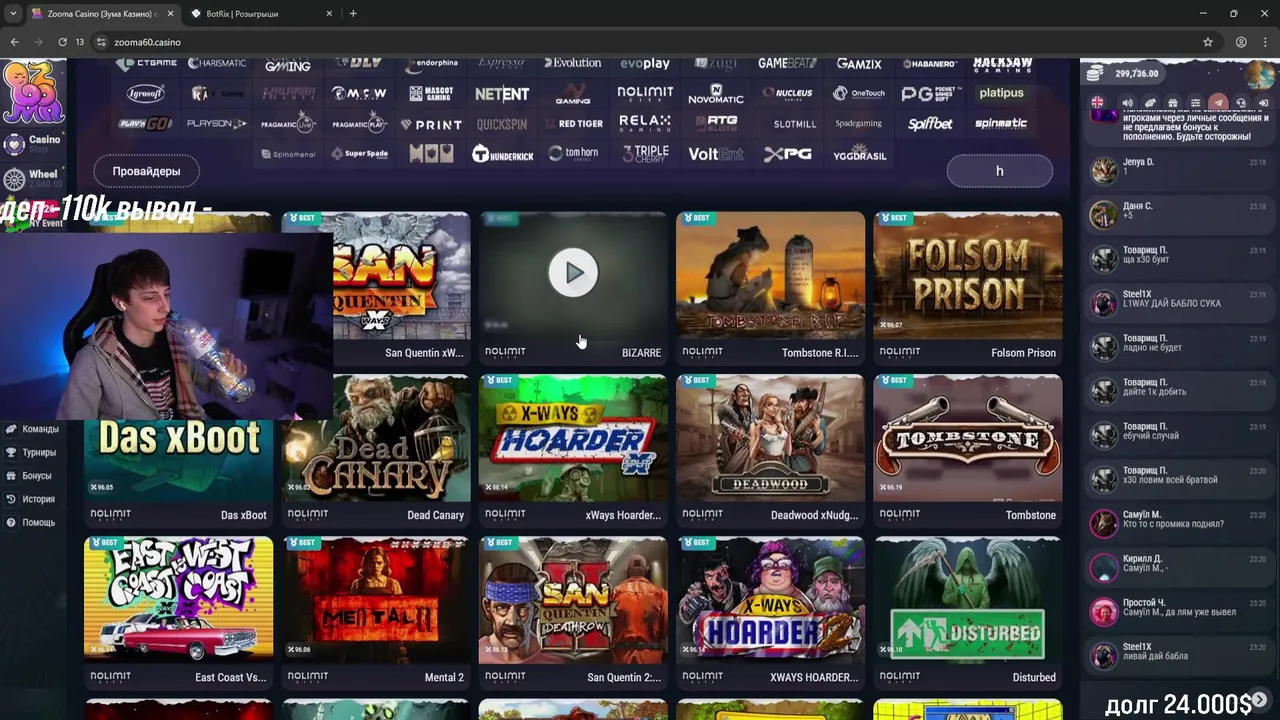The image size is (1280, 720).
Task: Open the Tombstone R.I.P. game thumbnail
Action: pyautogui.click(x=770, y=276)
